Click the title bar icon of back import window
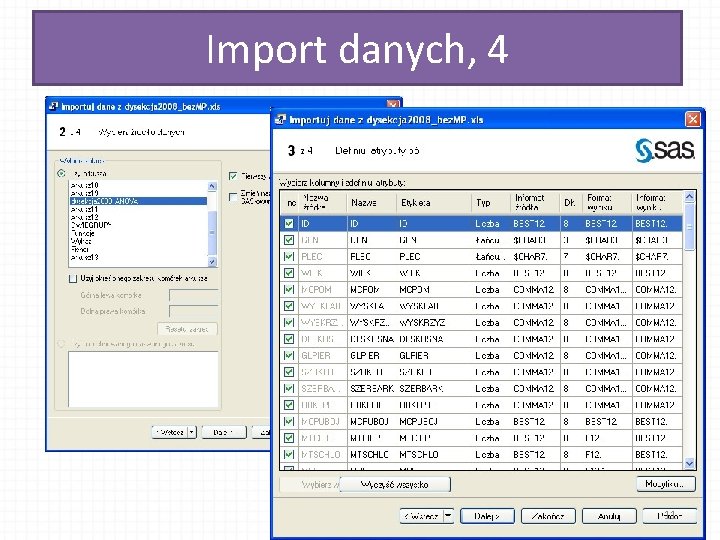This screenshot has width=720, height=540. click(54, 107)
